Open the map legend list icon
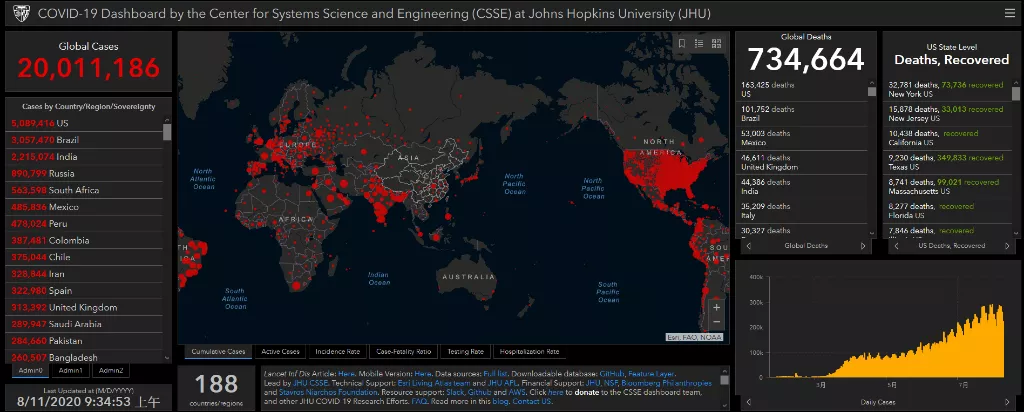Image resolution: width=1024 pixels, height=412 pixels. (x=699, y=44)
